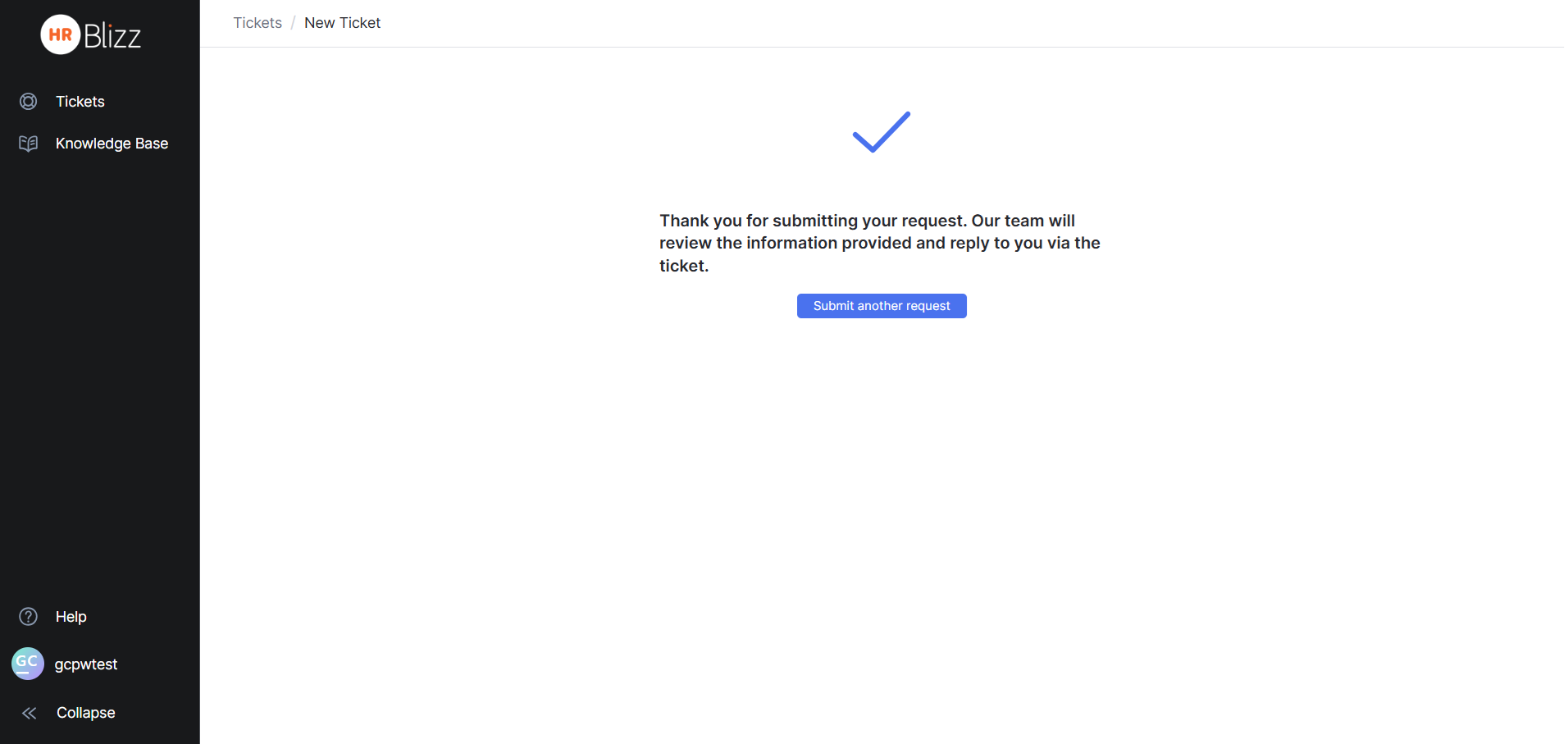Select the ticket life-ring icon next to Tickets
Image resolution: width=1568 pixels, height=744 pixels.
28,101
